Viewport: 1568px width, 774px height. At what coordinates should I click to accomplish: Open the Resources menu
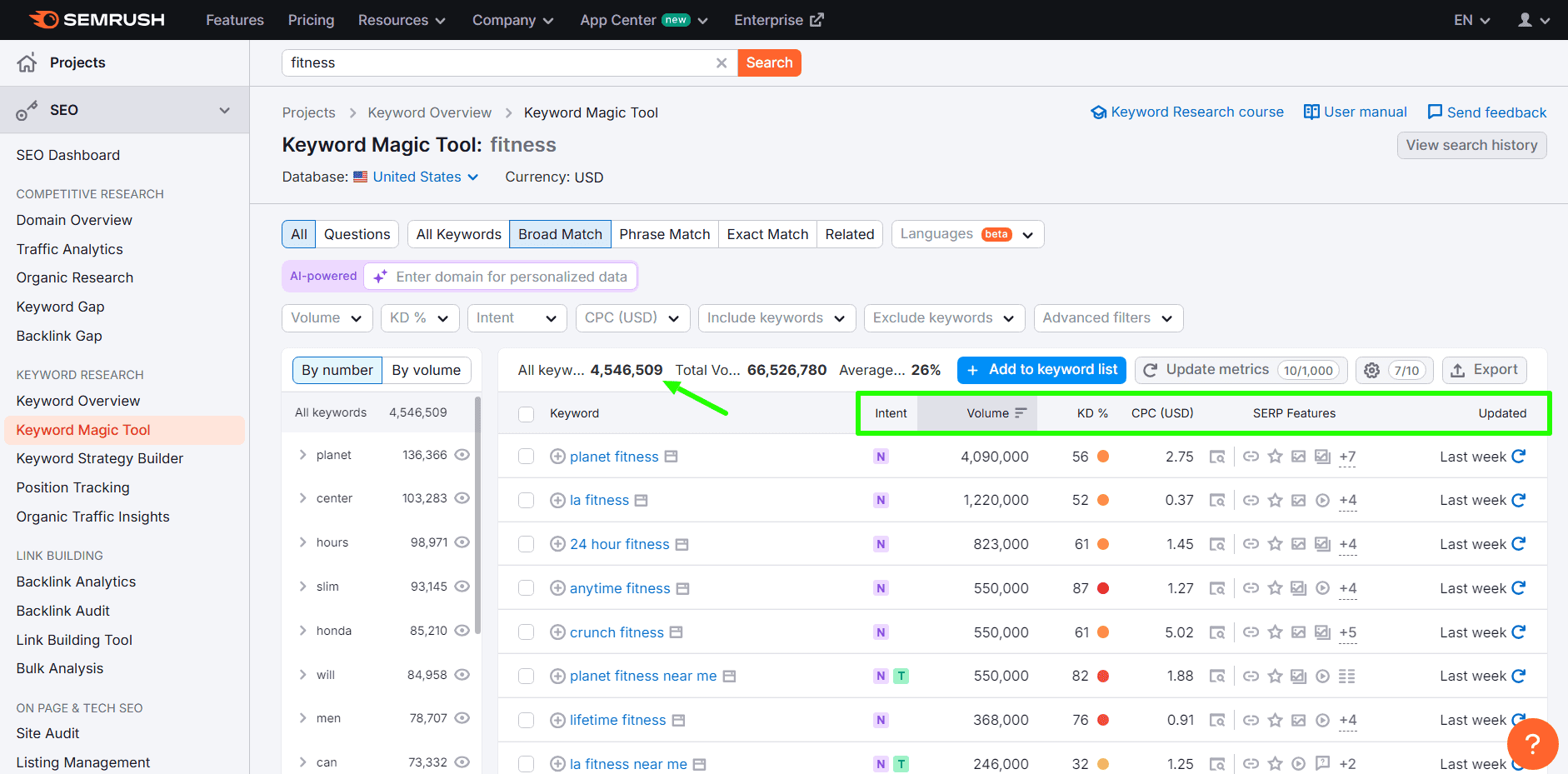coord(402,19)
